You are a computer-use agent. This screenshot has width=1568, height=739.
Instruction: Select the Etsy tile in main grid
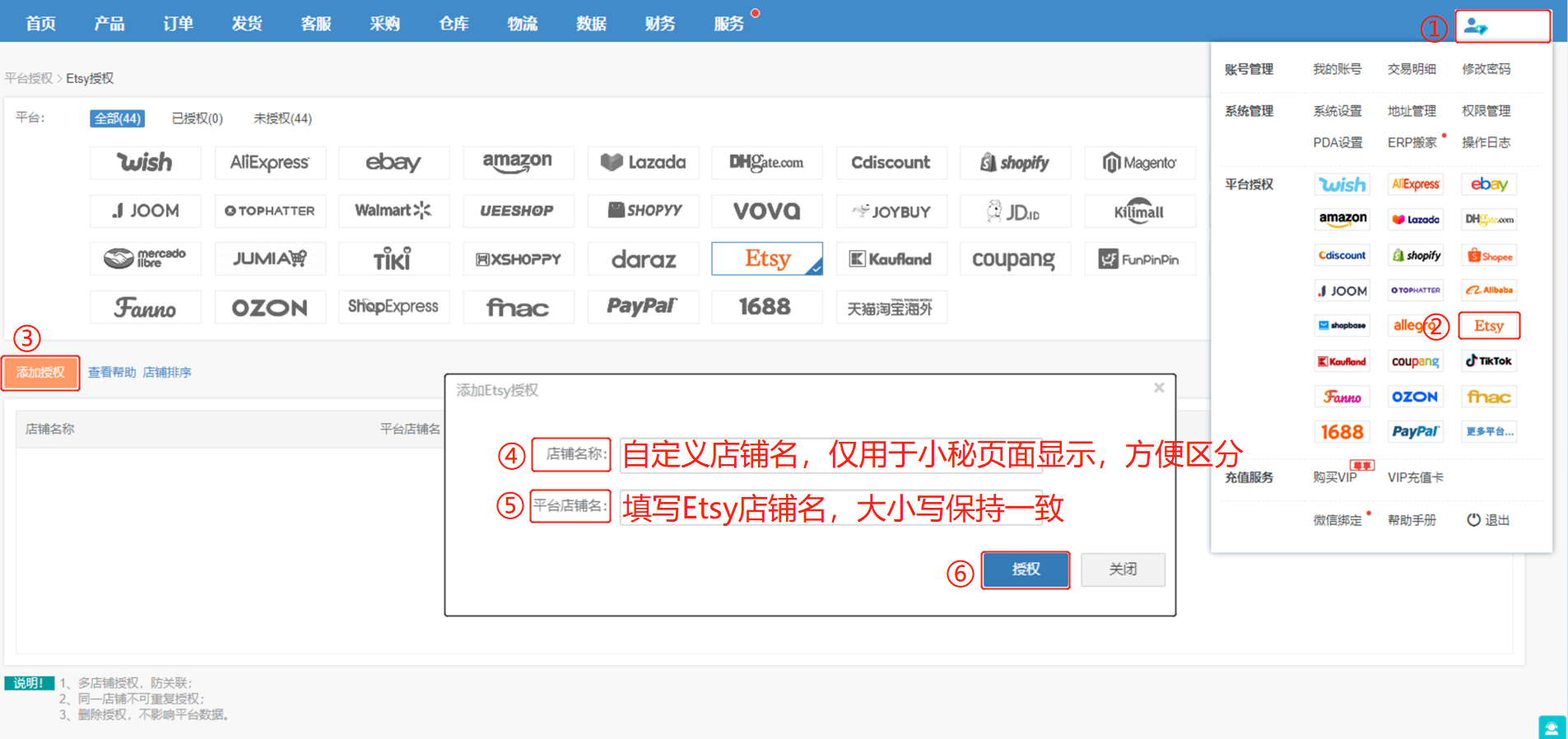coord(766,258)
